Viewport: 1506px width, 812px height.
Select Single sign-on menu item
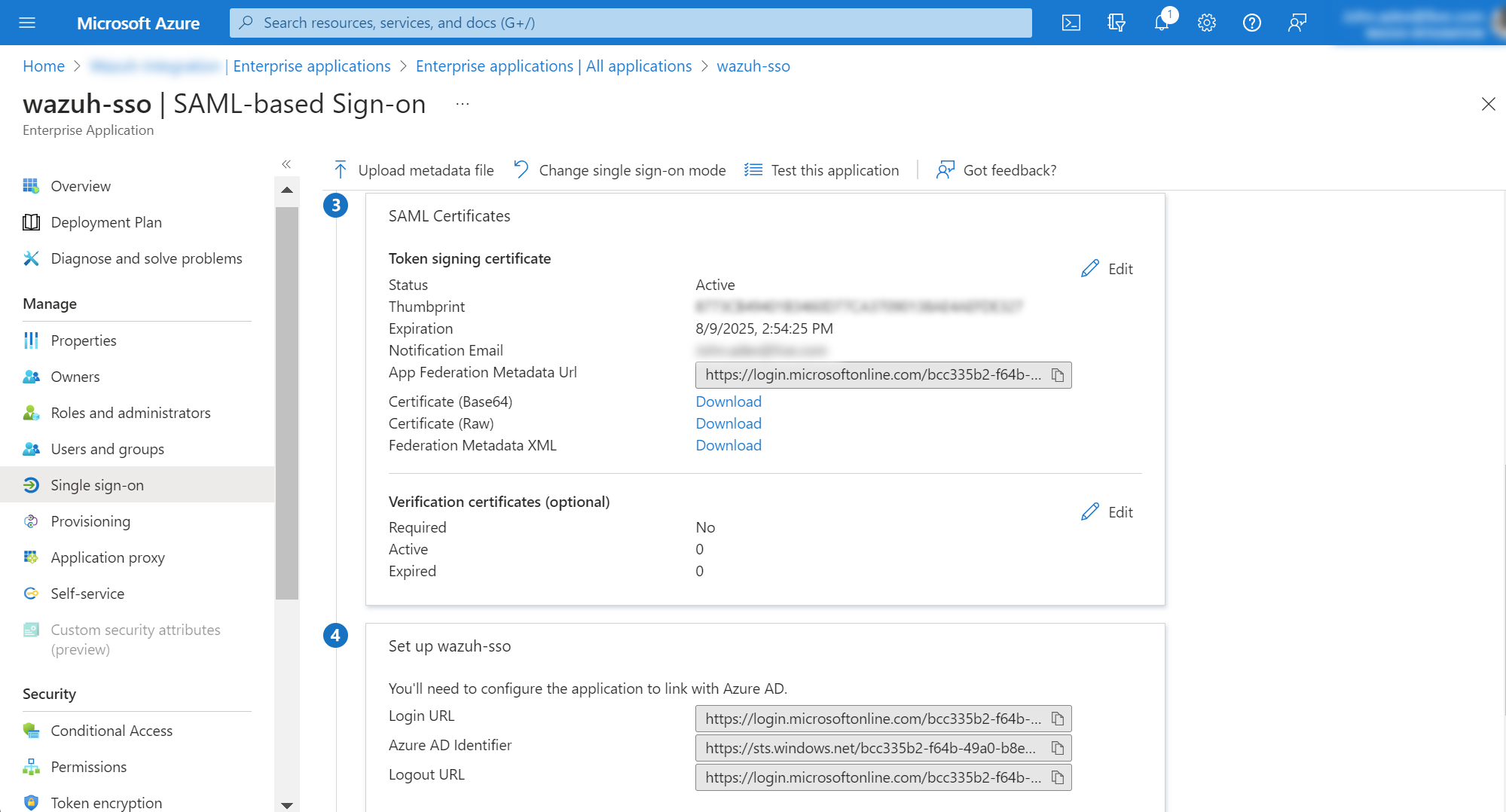(137, 485)
